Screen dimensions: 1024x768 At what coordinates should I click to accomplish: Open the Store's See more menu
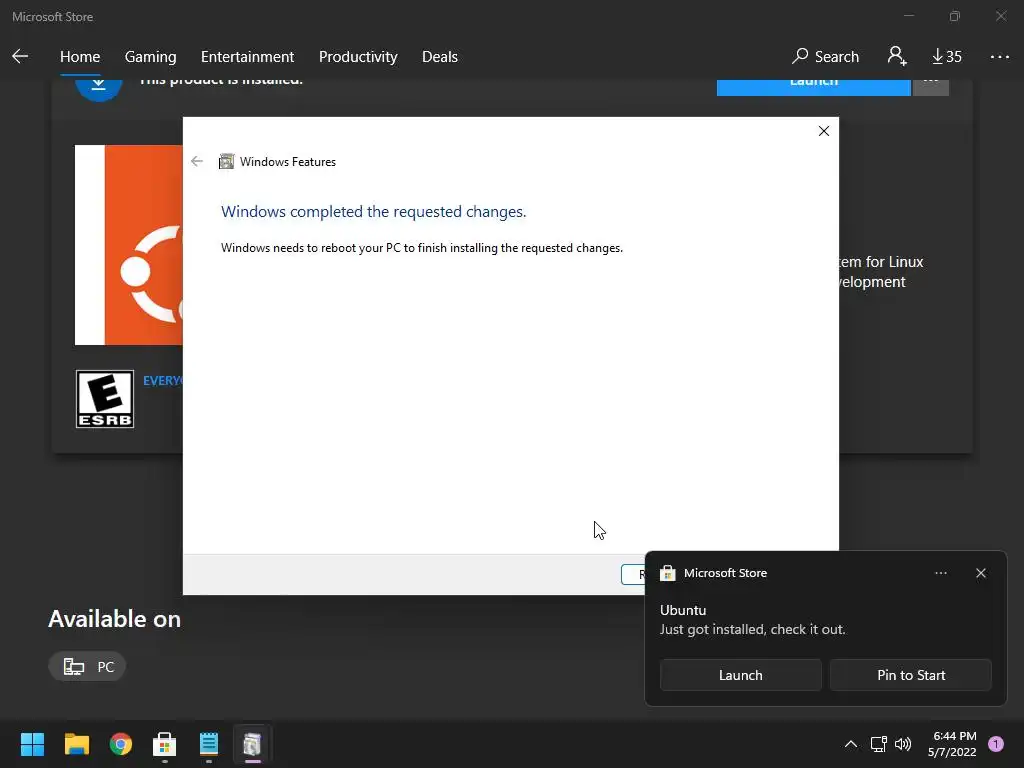coord(999,57)
